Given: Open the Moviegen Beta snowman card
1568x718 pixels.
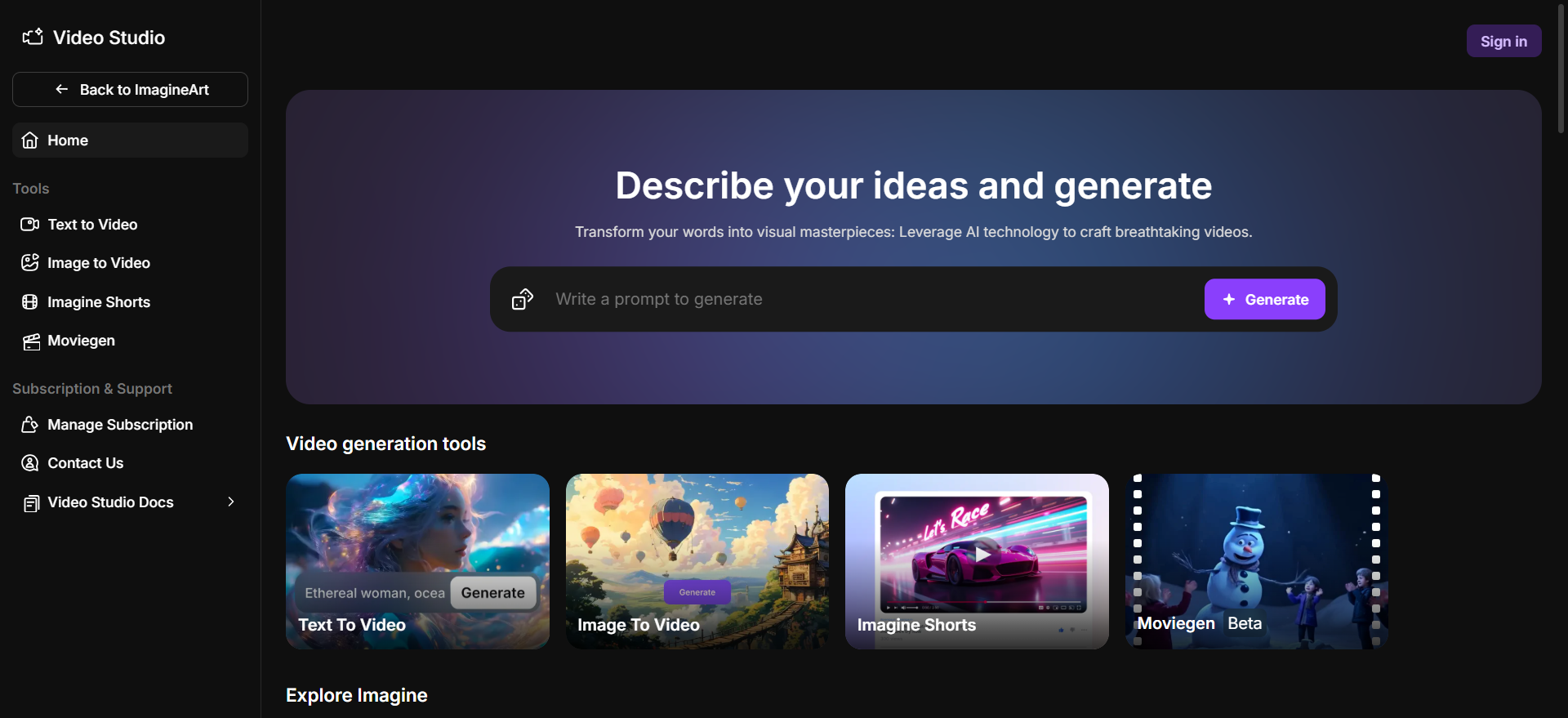Looking at the screenshot, I should (x=1257, y=562).
